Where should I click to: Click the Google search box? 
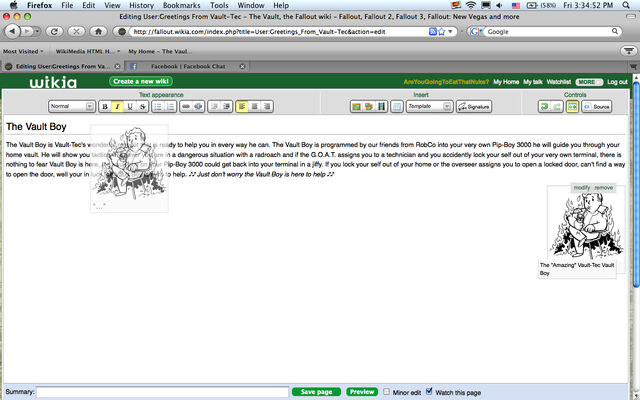[x=549, y=31]
